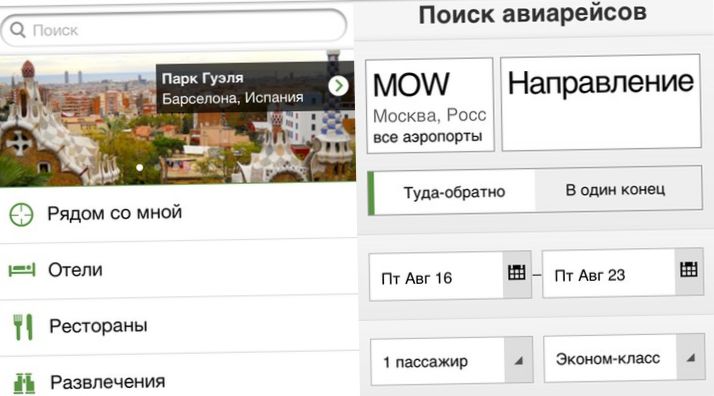The image size is (714, 396).
Task: Open the Рестораны menu entry
Action: (179, 326)
